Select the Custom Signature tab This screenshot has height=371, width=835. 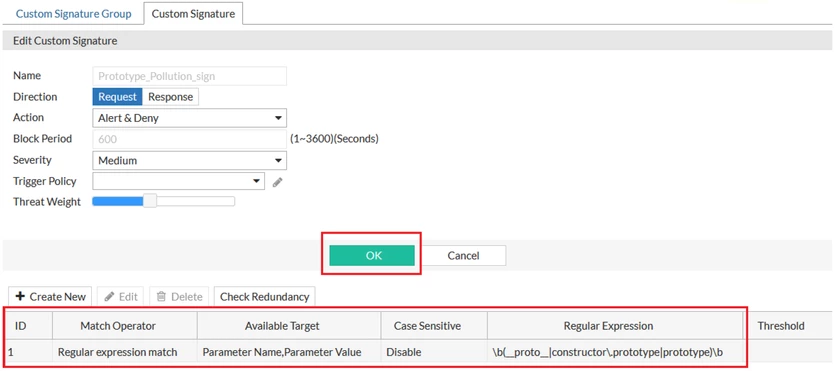(193, 14)
